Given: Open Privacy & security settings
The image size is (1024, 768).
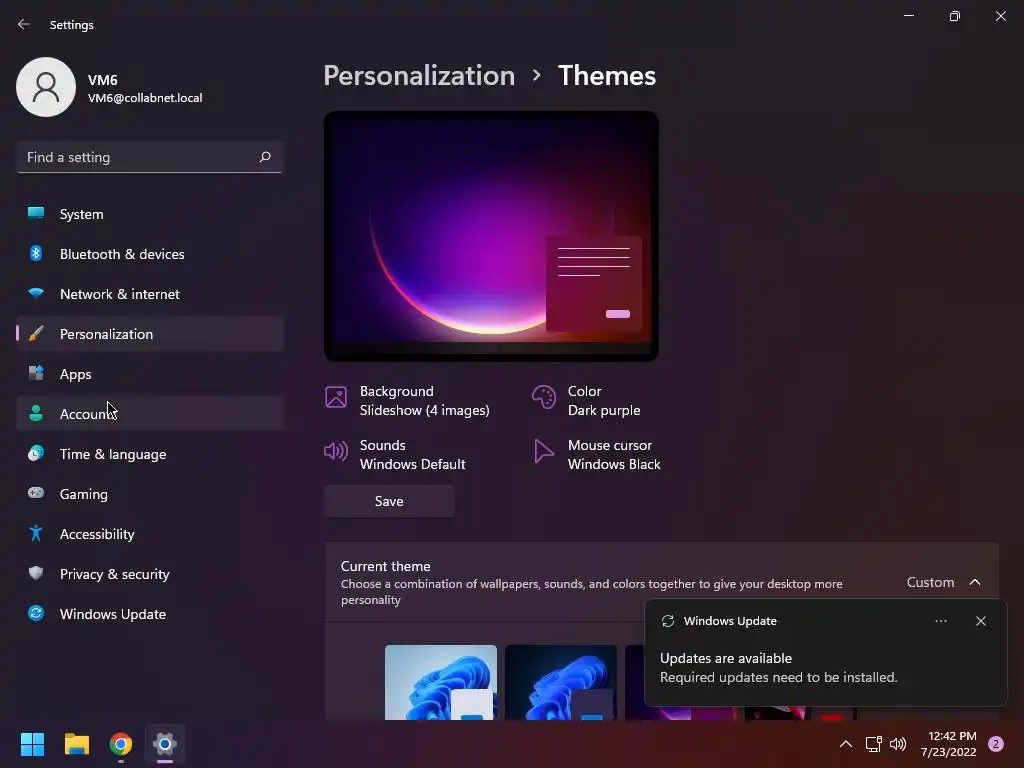Looking at the screenshot, I should (150, 574).
